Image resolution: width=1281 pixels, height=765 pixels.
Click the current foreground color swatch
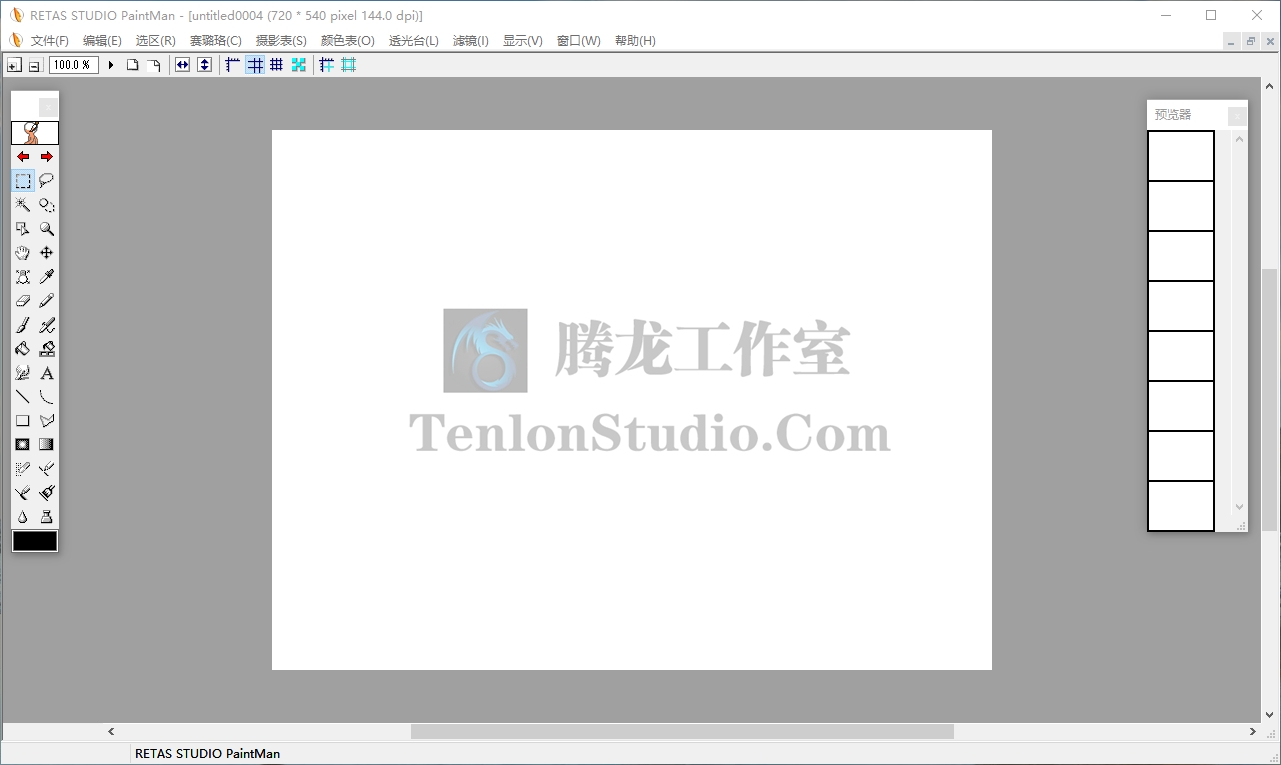coord(34,540)
